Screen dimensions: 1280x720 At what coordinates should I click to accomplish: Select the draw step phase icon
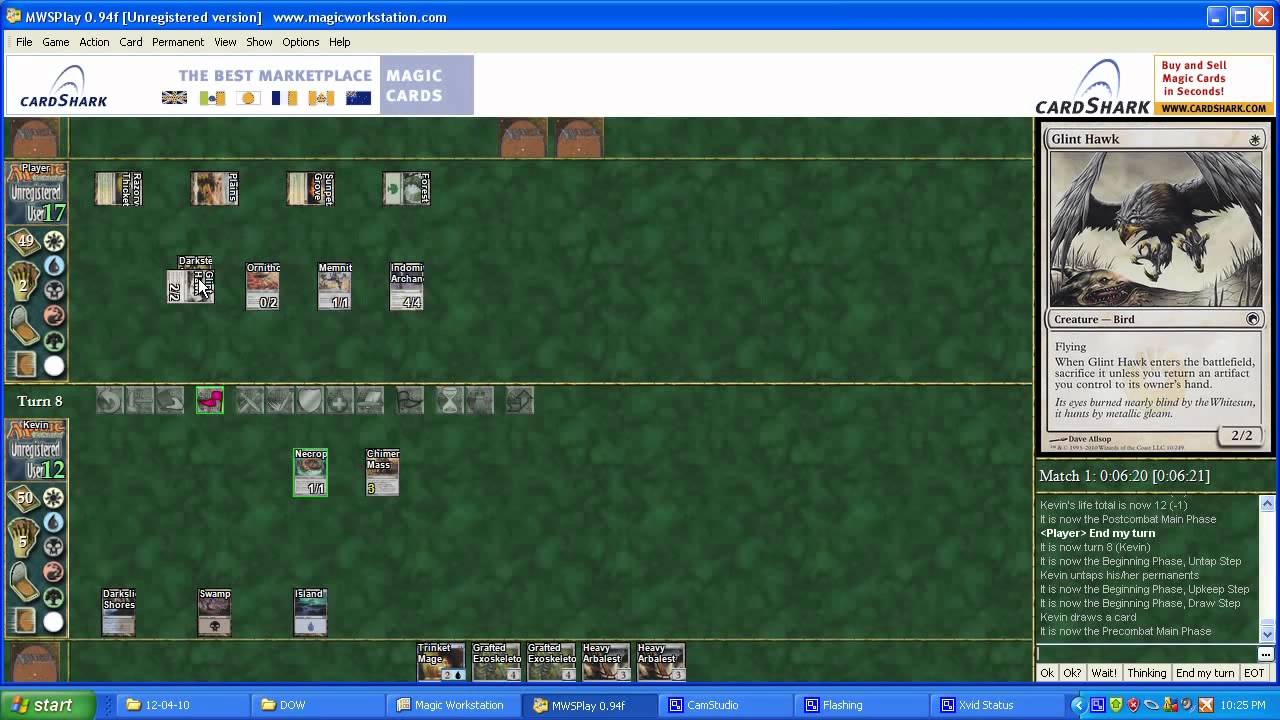click(169, 401)
